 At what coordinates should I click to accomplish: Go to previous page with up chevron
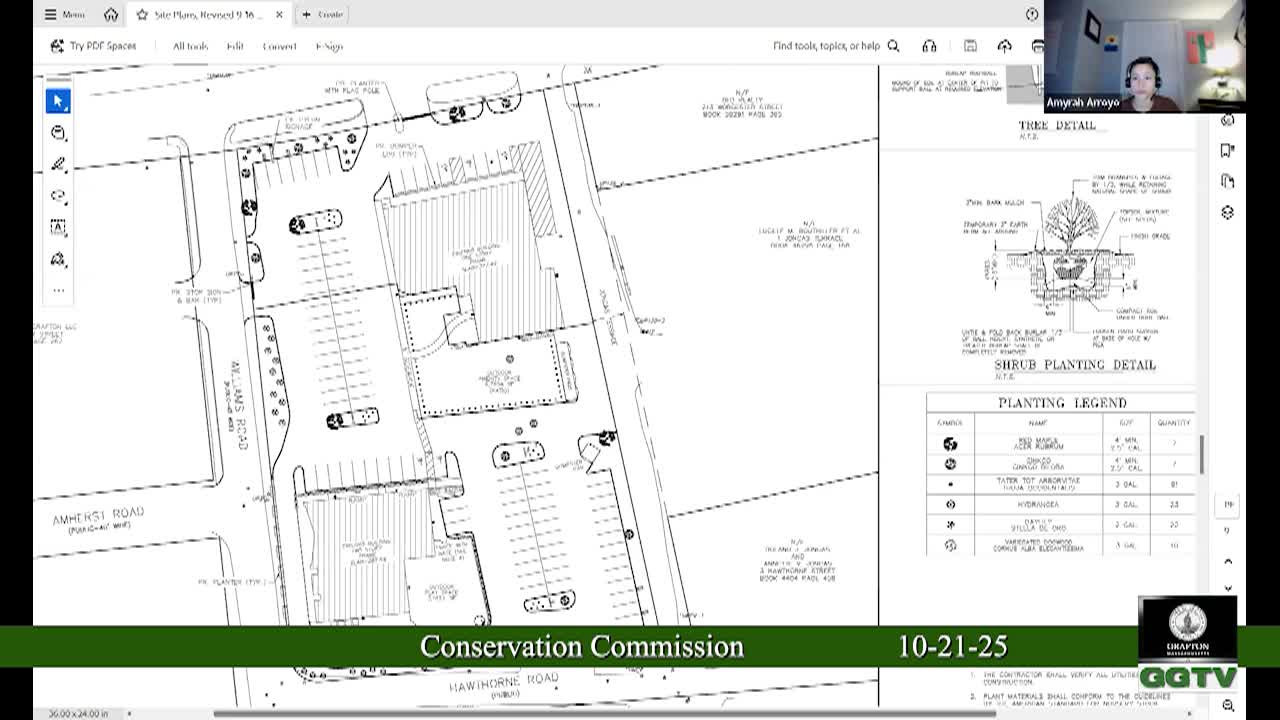(1228, 562)
